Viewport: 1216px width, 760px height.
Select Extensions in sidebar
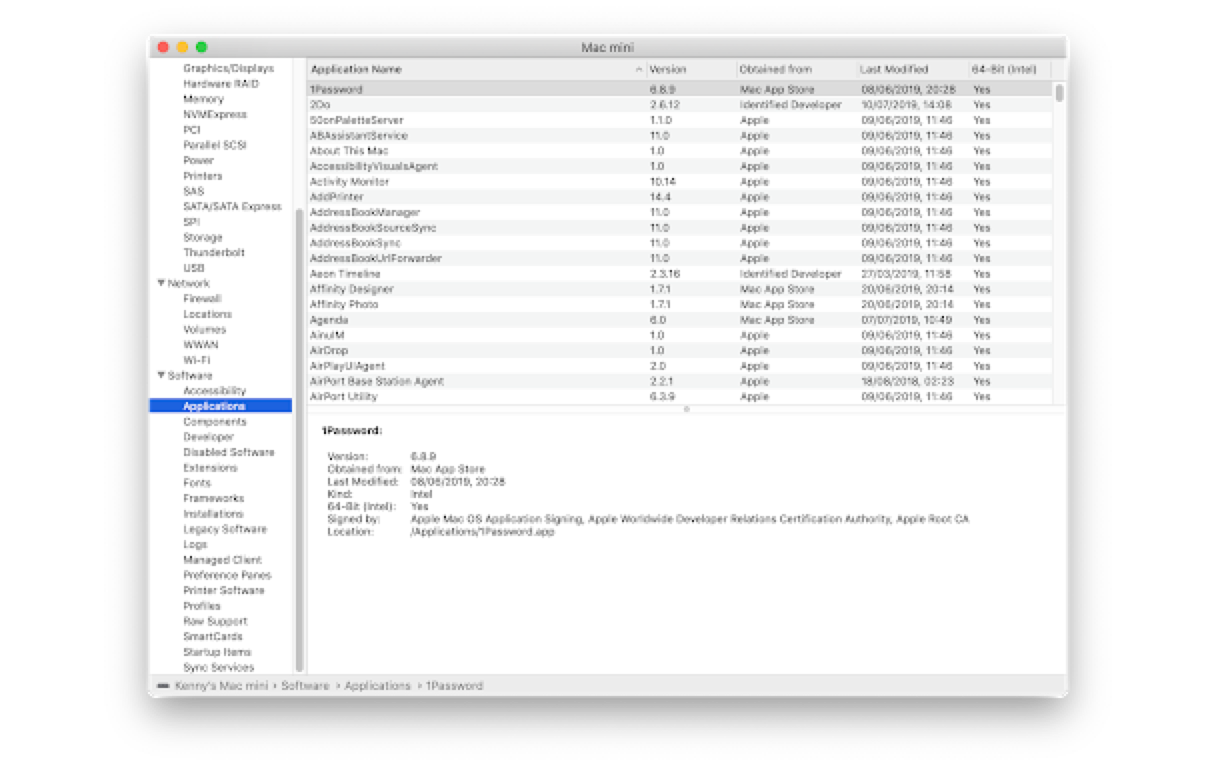(210, 468)
